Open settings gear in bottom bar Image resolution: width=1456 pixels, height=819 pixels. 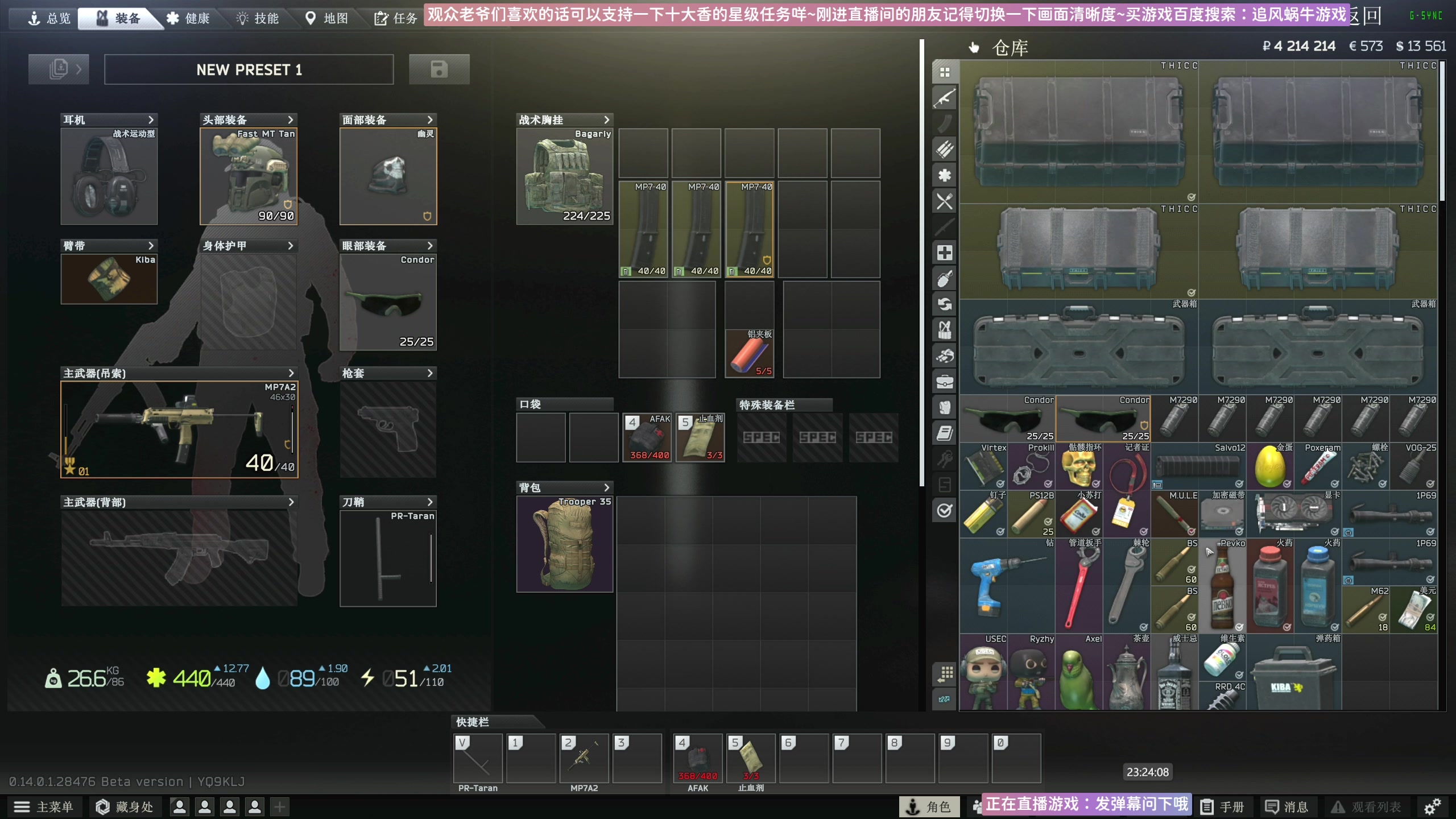click(1432, 806)
